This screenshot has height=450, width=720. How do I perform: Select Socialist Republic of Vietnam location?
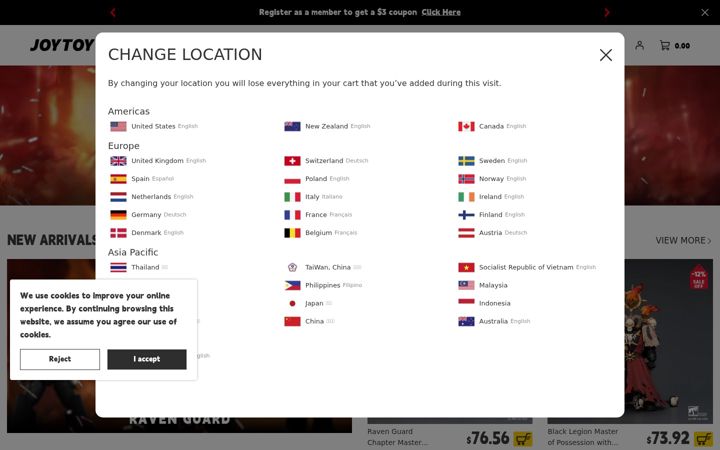click(527, 267)
